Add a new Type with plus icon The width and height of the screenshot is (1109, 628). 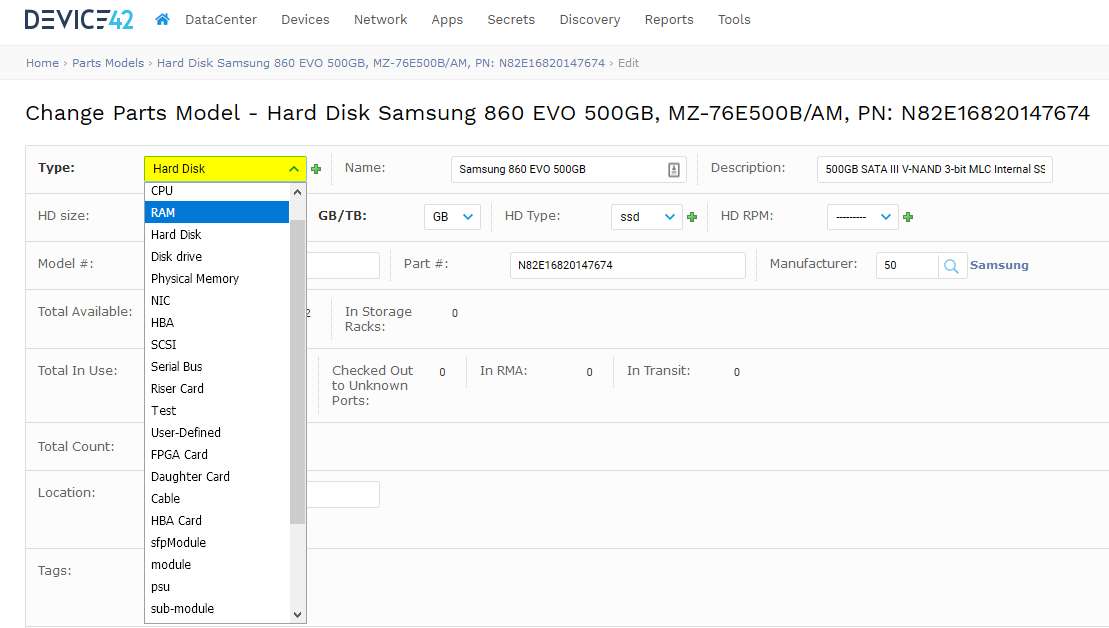(x=316, y=169)
